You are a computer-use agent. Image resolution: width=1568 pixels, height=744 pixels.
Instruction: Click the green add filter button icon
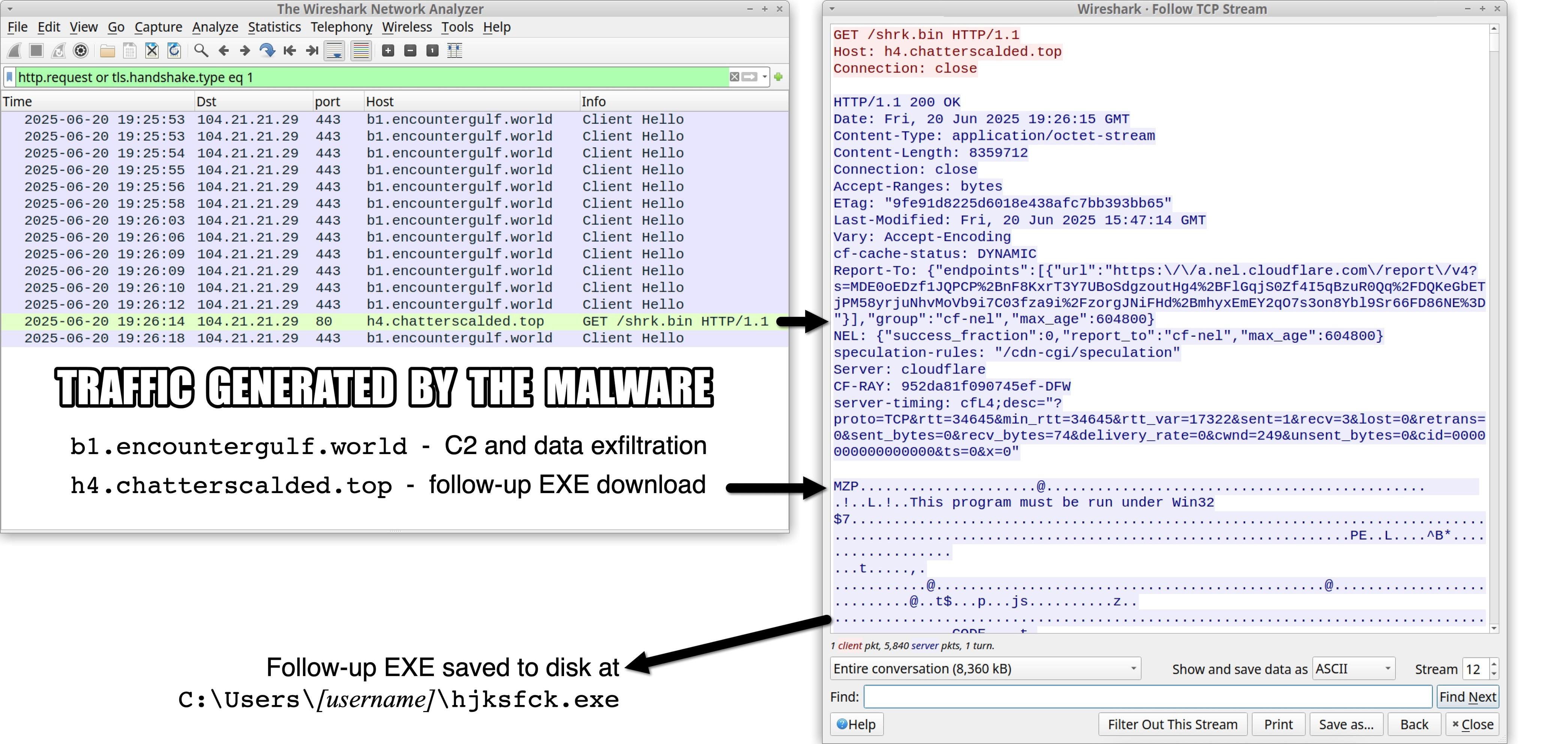pyautogui.click(x=779, y=77)
